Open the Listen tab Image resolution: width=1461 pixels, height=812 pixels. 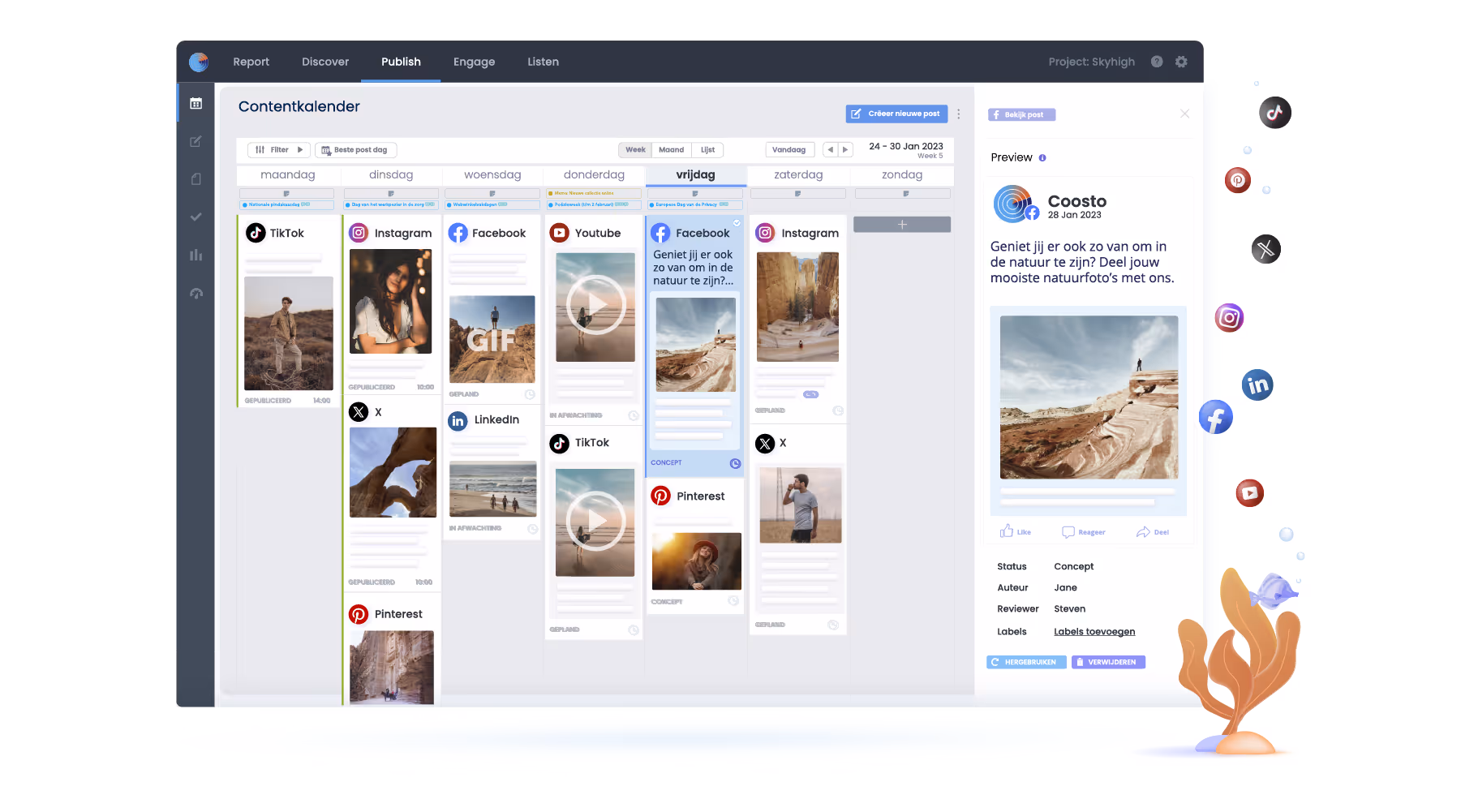coord(543,62)
